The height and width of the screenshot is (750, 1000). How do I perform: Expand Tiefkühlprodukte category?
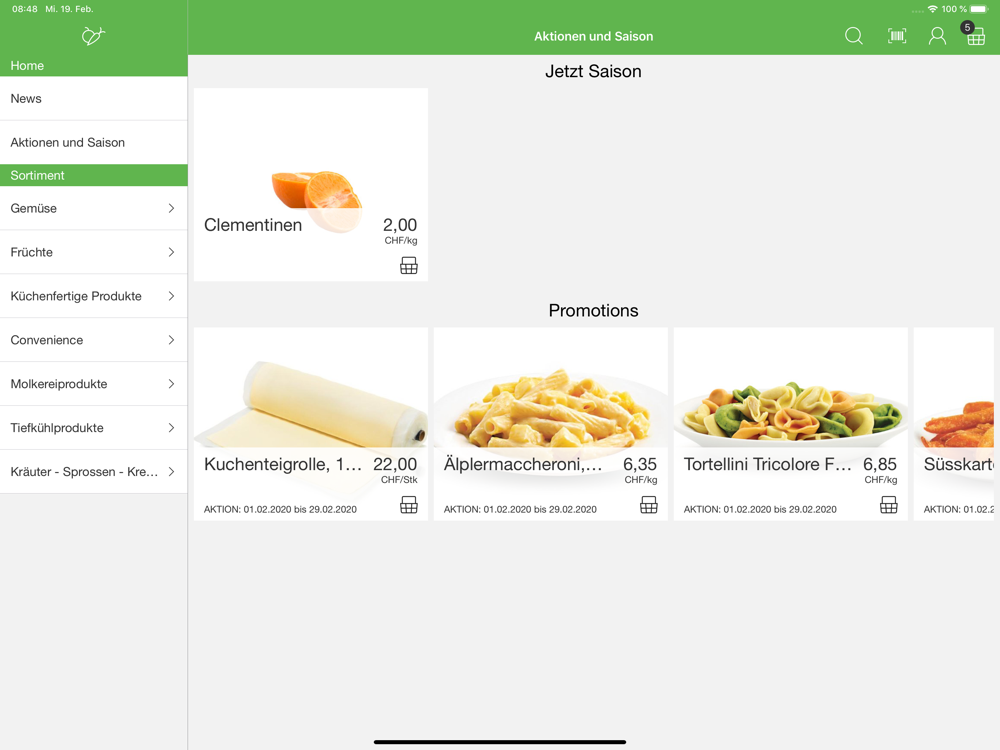[x=94, y=428]
